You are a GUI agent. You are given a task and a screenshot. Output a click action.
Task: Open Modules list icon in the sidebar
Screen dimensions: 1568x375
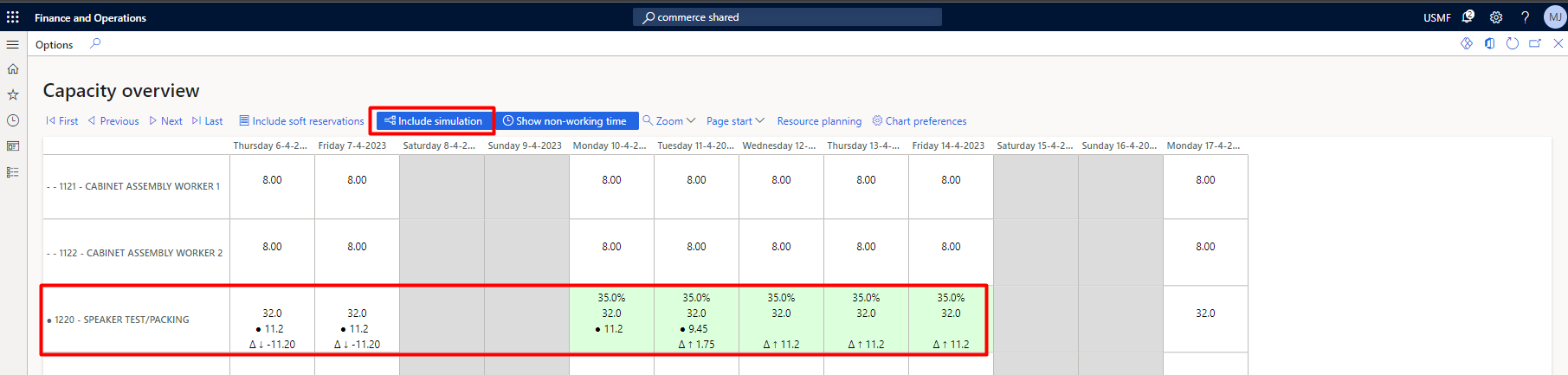pyautogui.click(x=13, y=172)
